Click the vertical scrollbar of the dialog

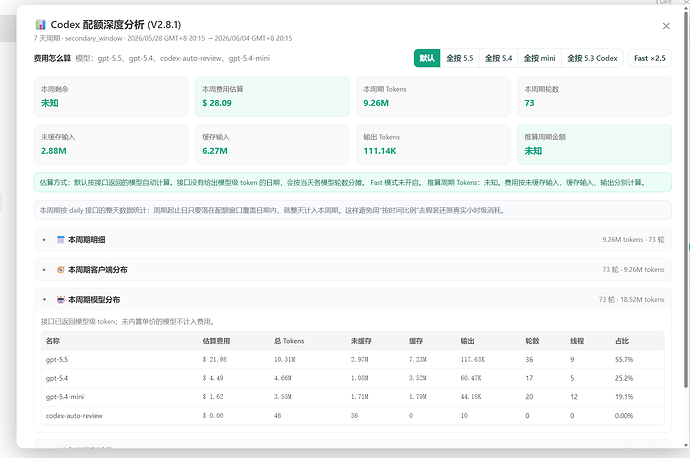click(x=686, y=200)
